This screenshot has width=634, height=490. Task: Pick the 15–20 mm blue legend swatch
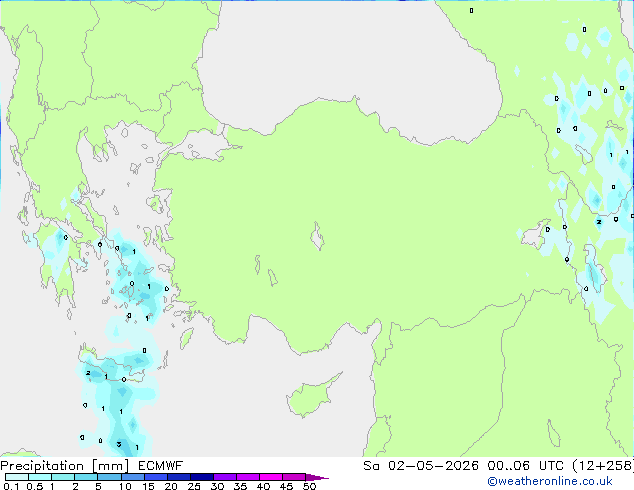point(155,477)
